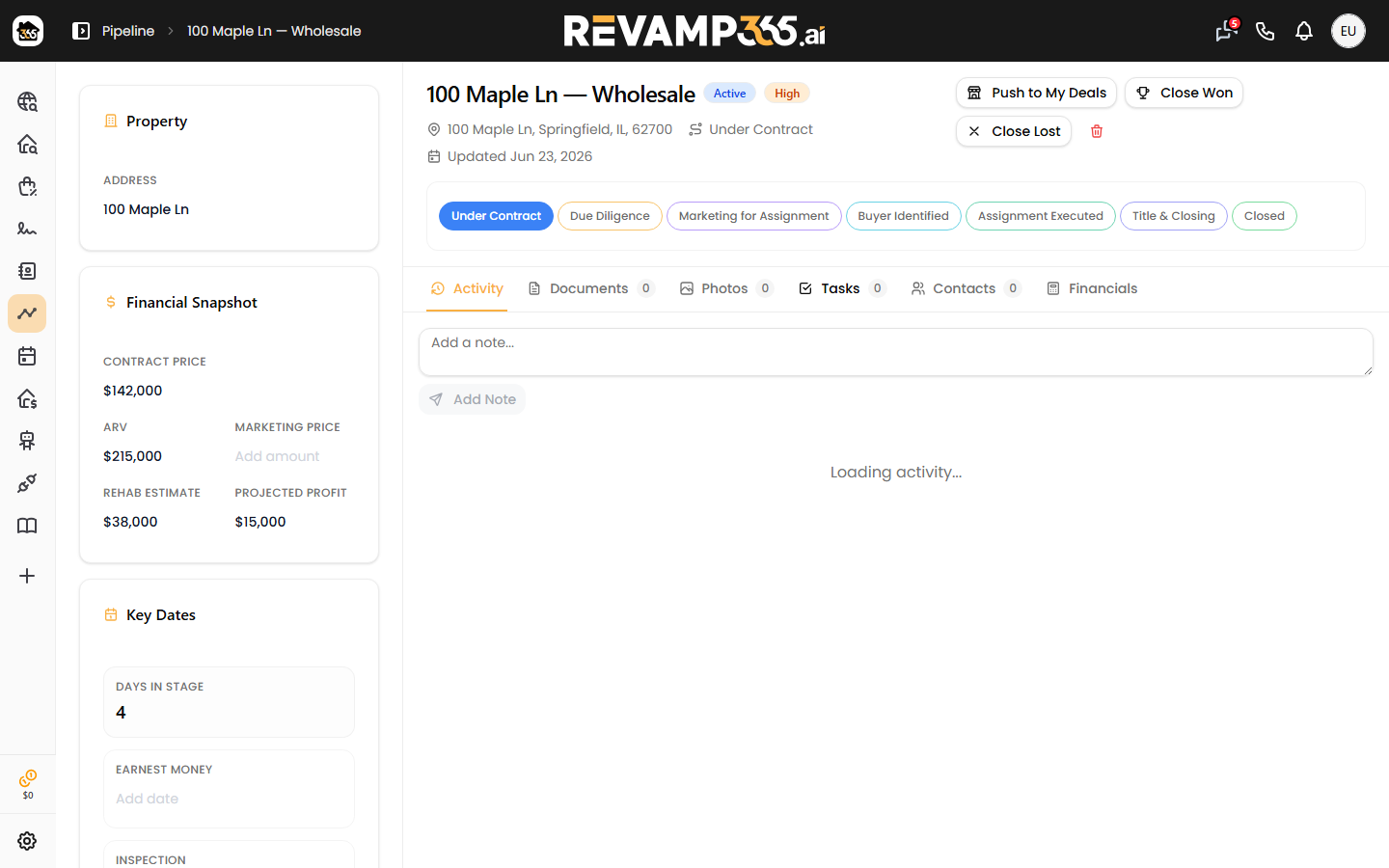Switch to the Financials tab
Viewport: 1389px width, 868px height.
coord(1092,288)
